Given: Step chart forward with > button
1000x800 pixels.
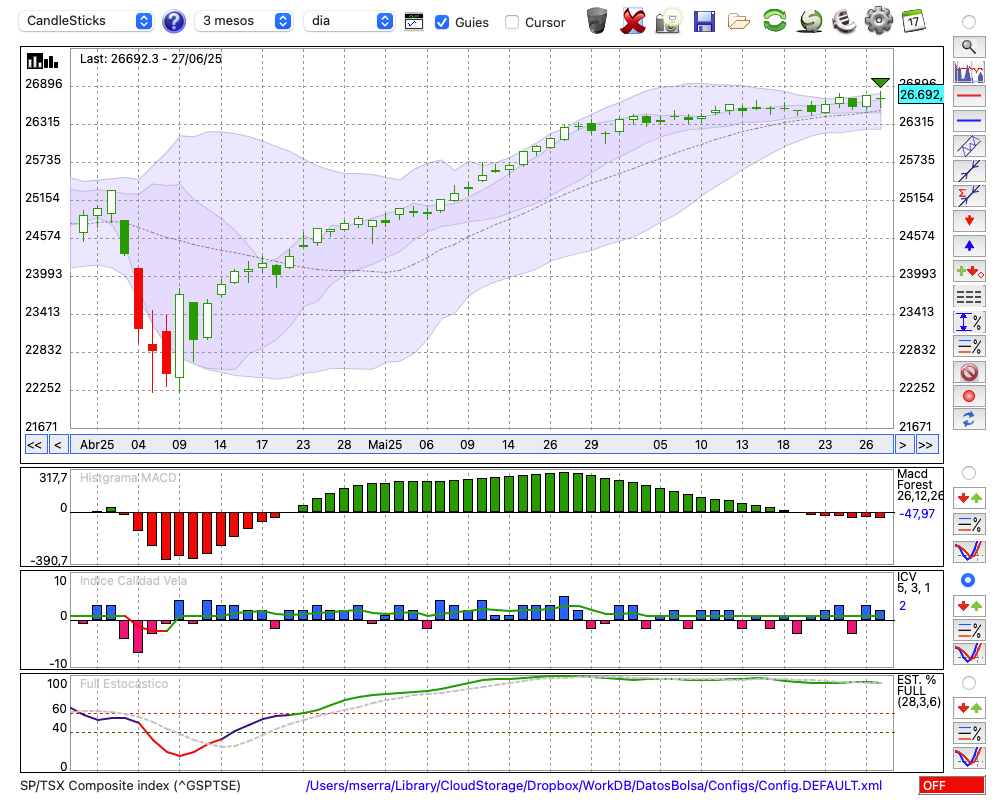Looking at the screenshot, I should pyautogui.click(x=902, y=445).
